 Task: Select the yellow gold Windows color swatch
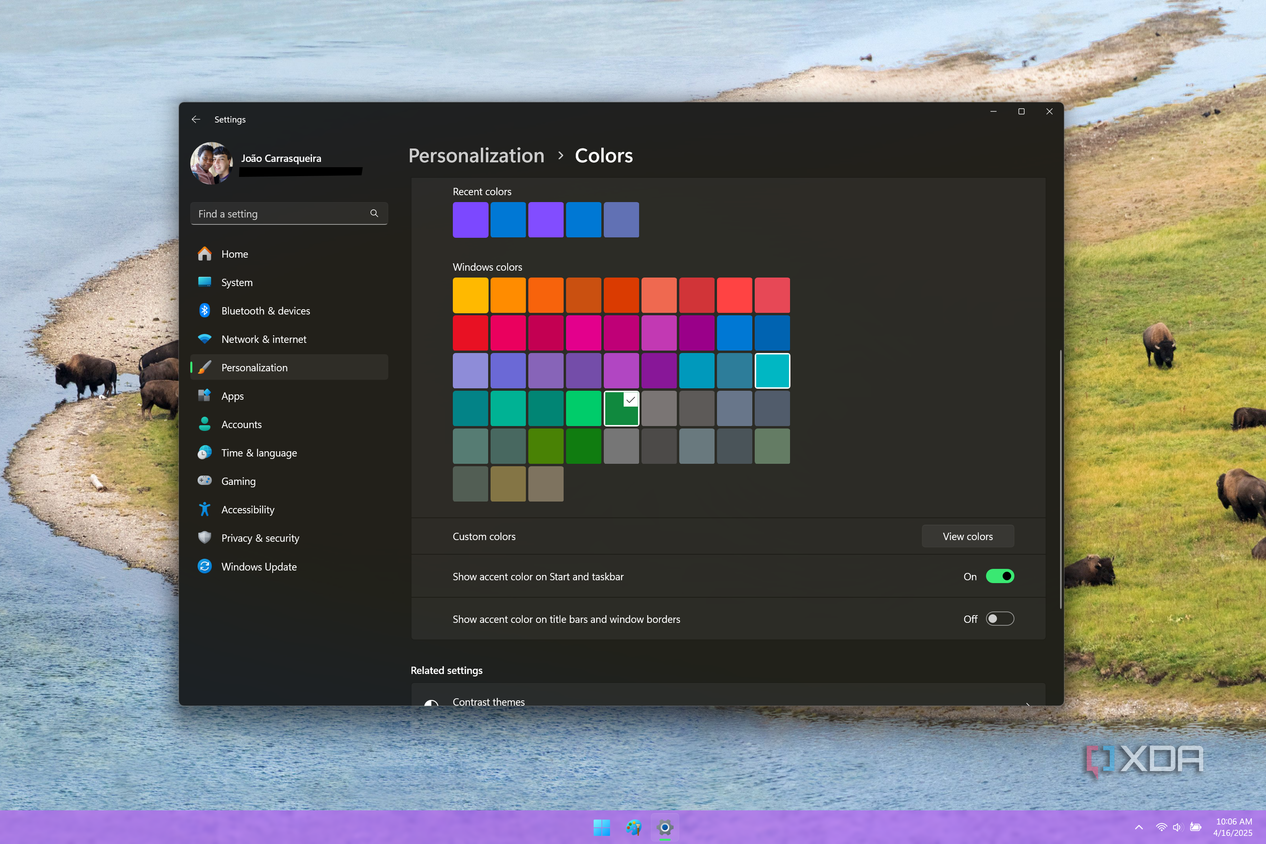point(471,295)
